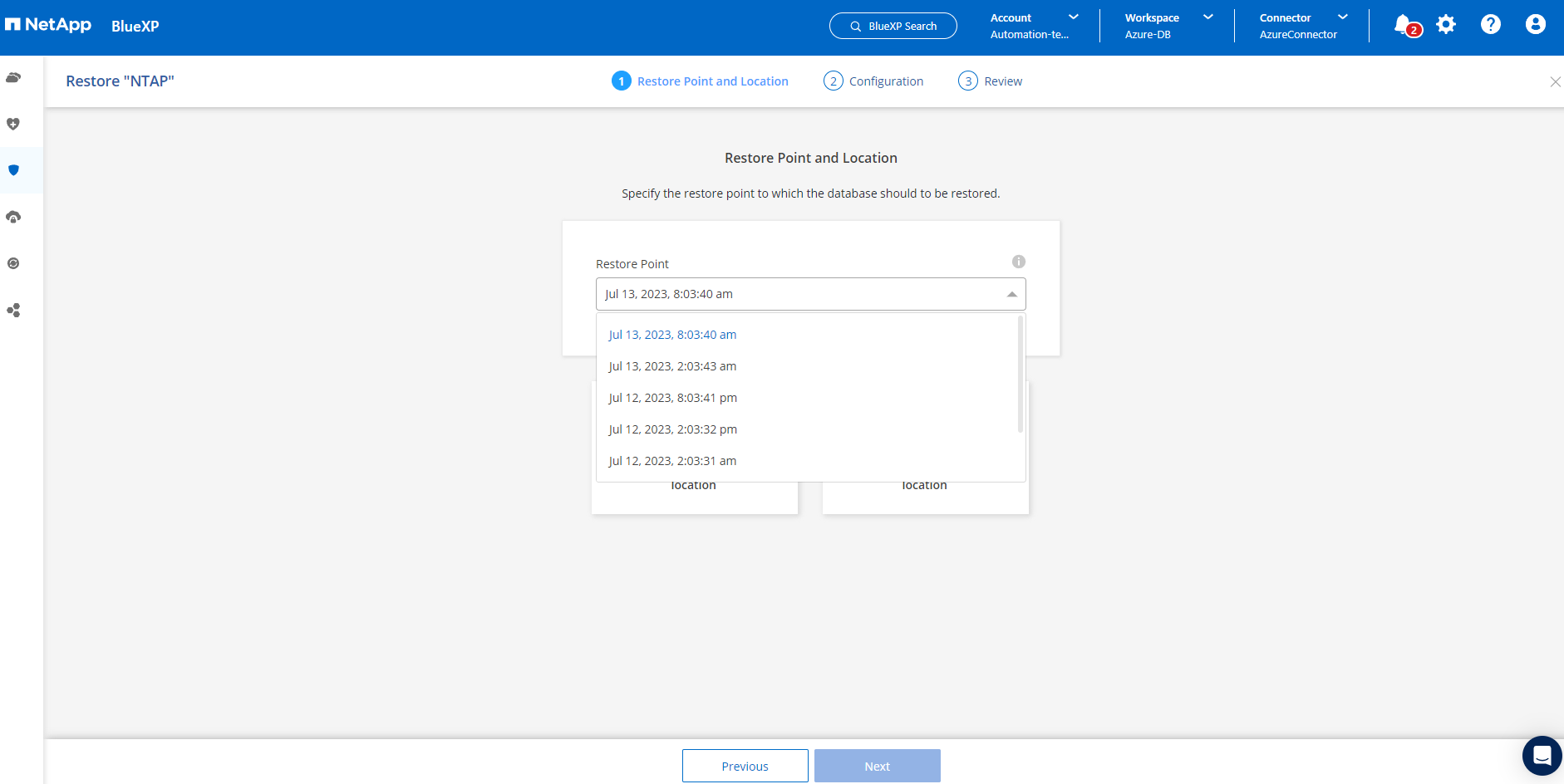Screen dimensions: 1564x784
Task: Click the circular sync arrows sidebar icon
Action: coord(13,264)
